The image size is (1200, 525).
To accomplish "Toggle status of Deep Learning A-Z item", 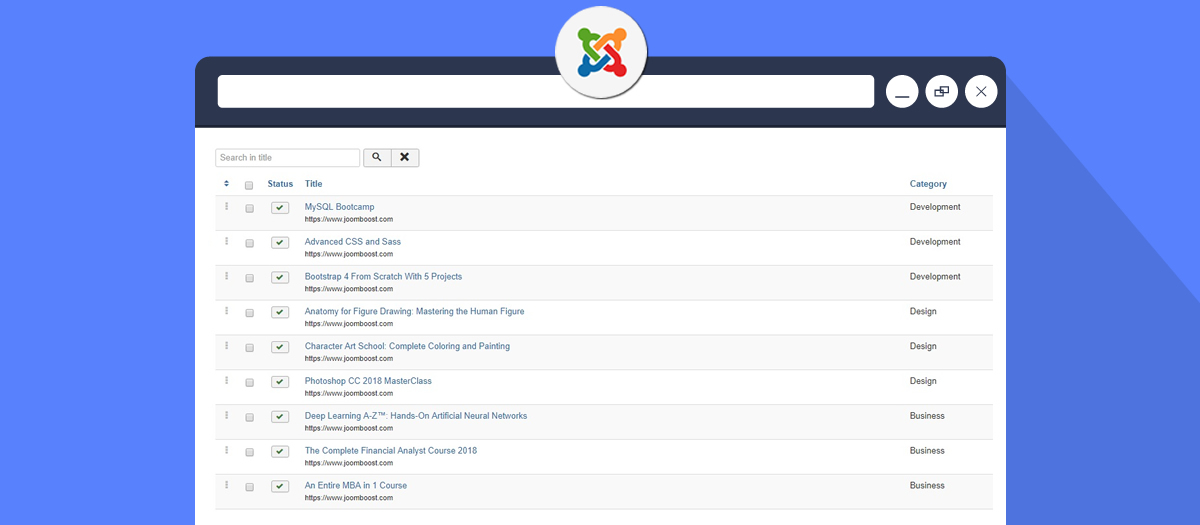I will 280,417.
